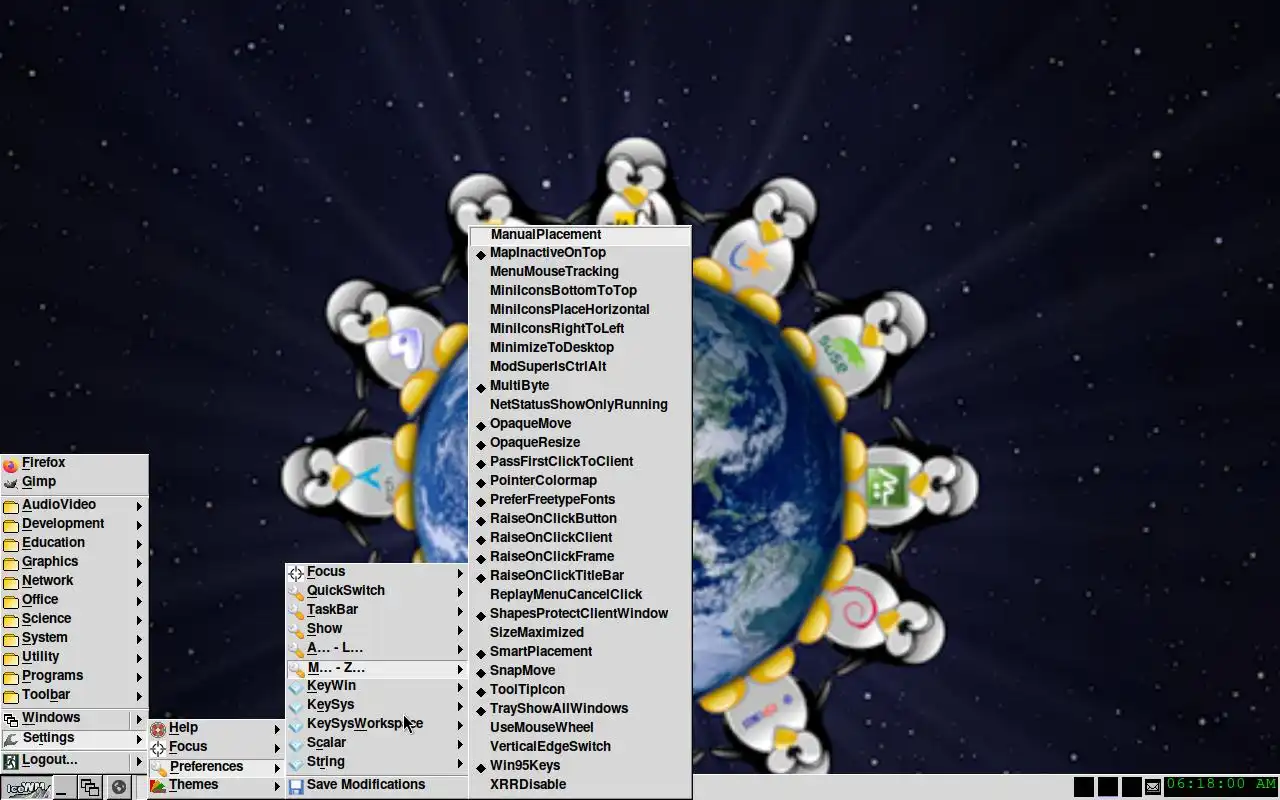Expand the Graphics submenu arrow
This screenshot has height=800, width=1280.
point(139,563)
